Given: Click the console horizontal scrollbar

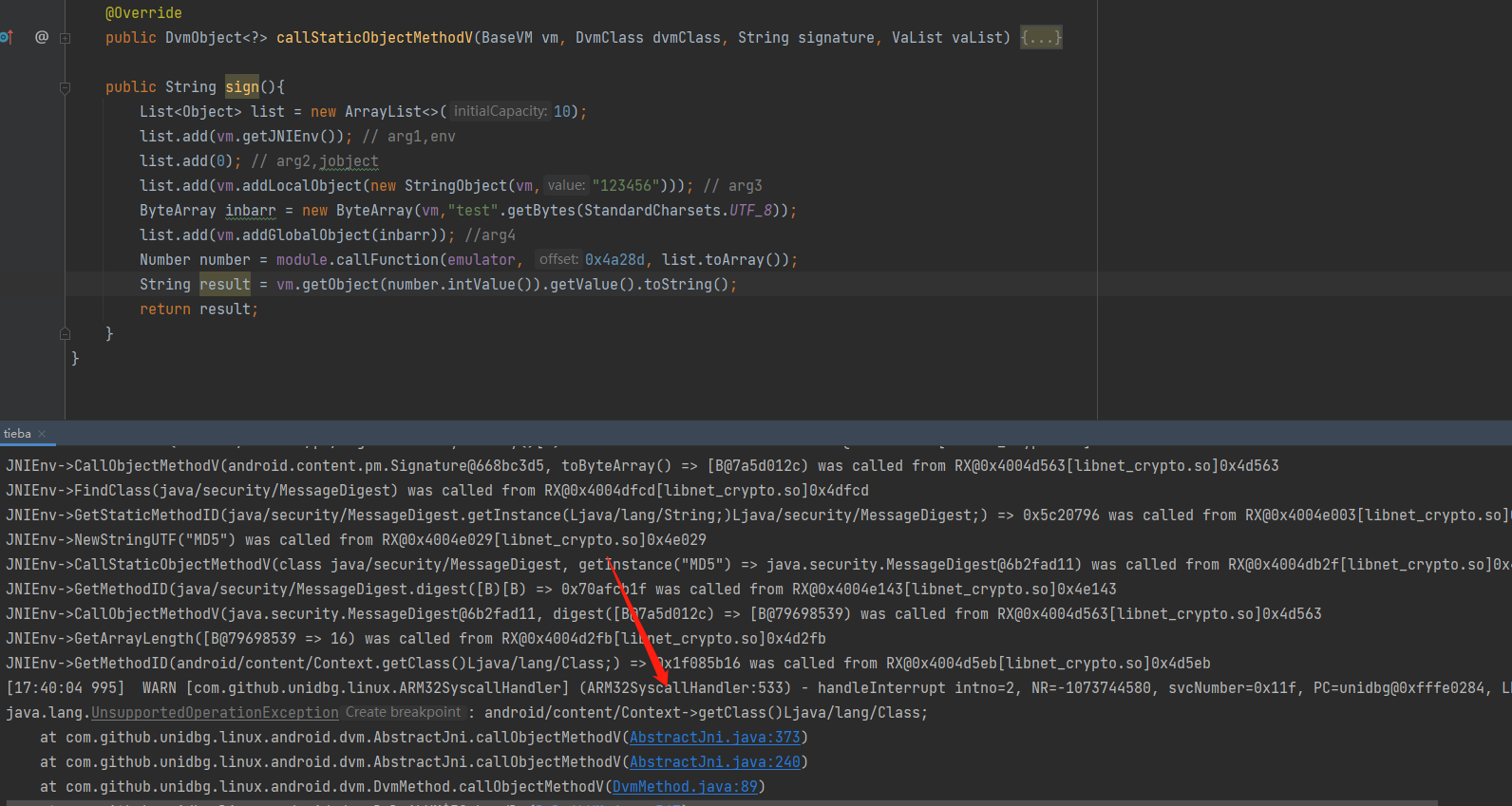Looking at the screenshot, I should 722,803.
